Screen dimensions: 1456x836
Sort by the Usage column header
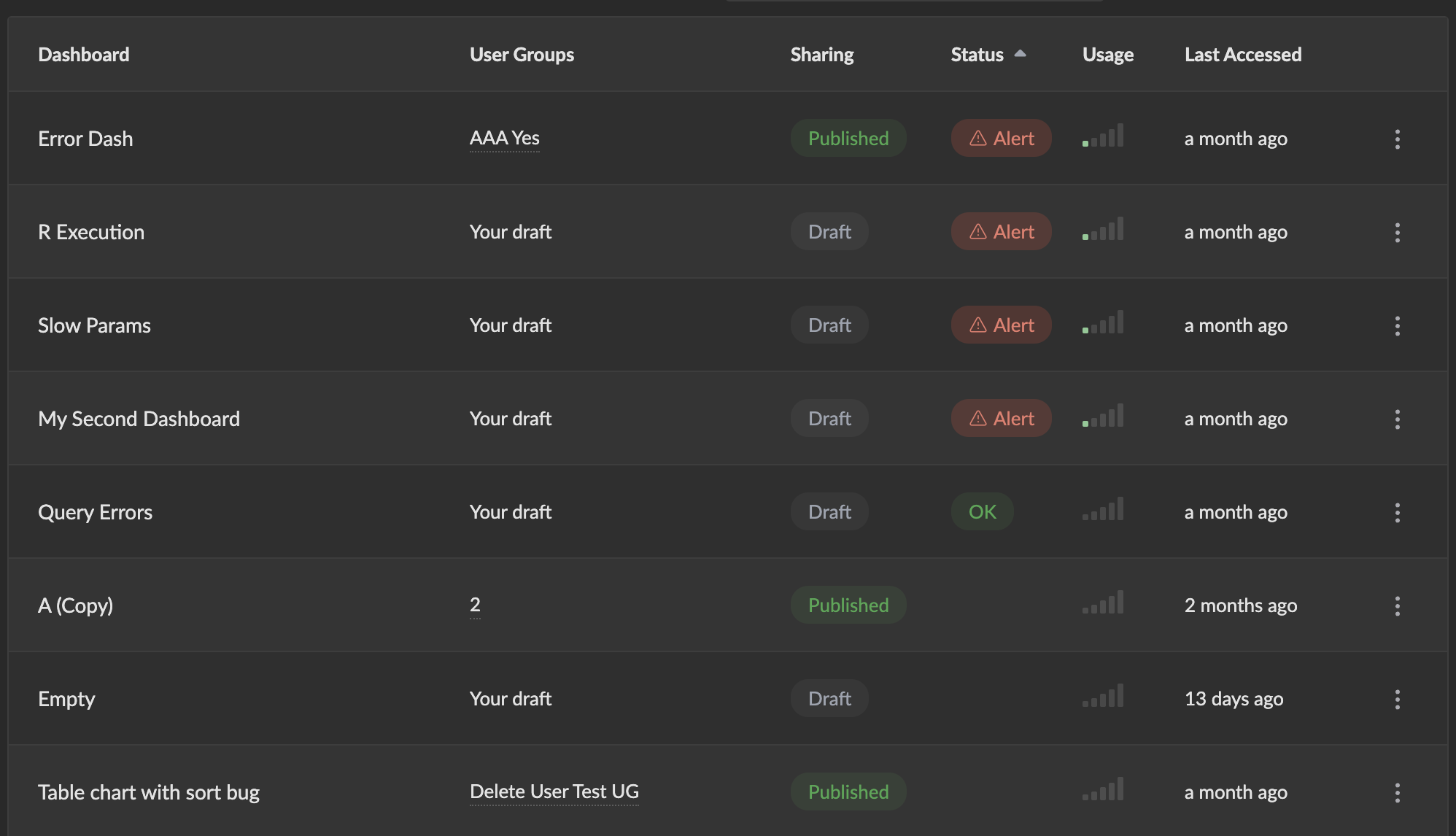1108,55
